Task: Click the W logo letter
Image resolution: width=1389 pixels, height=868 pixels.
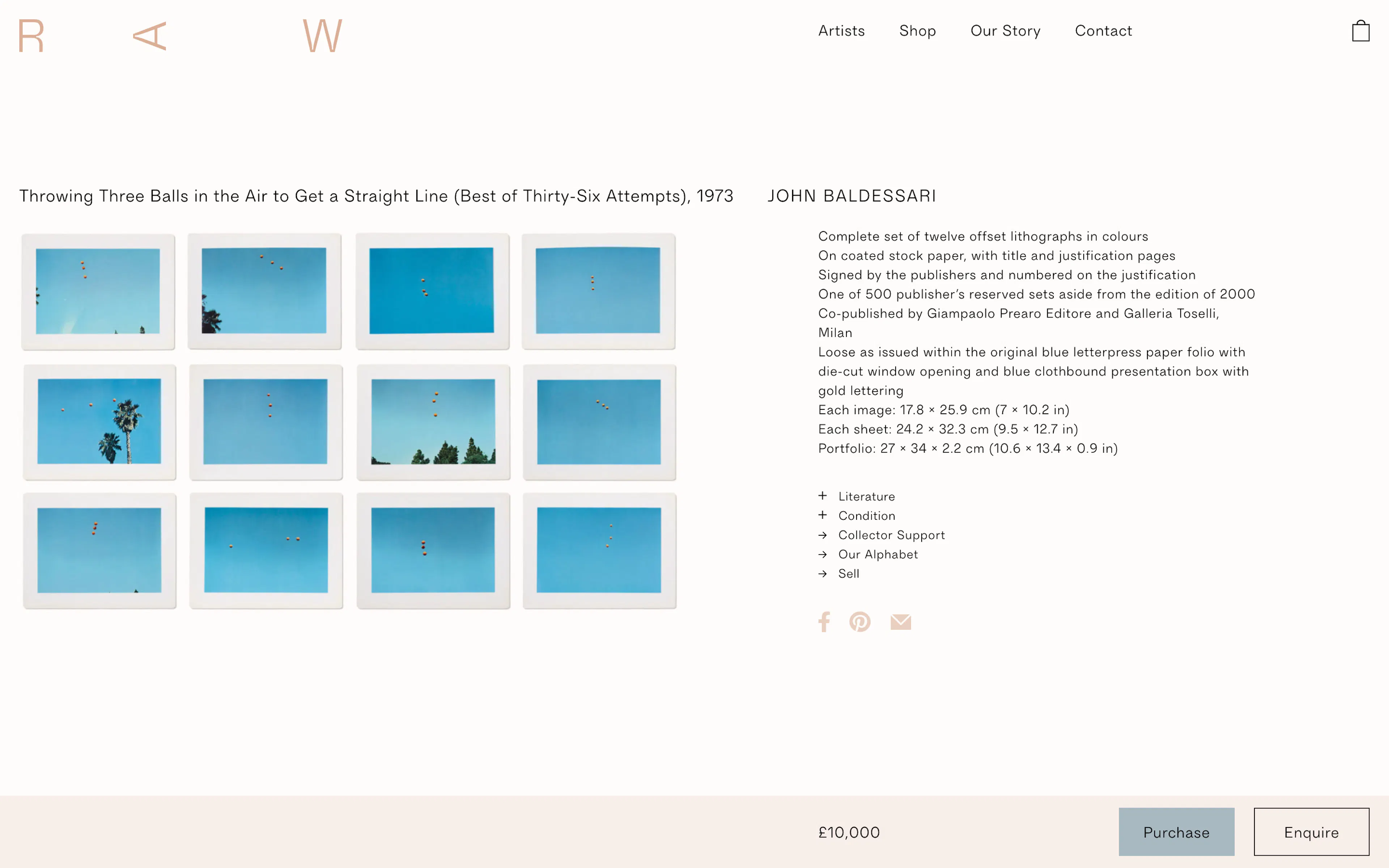Action: pyautogui.click(x=323, y=35)
